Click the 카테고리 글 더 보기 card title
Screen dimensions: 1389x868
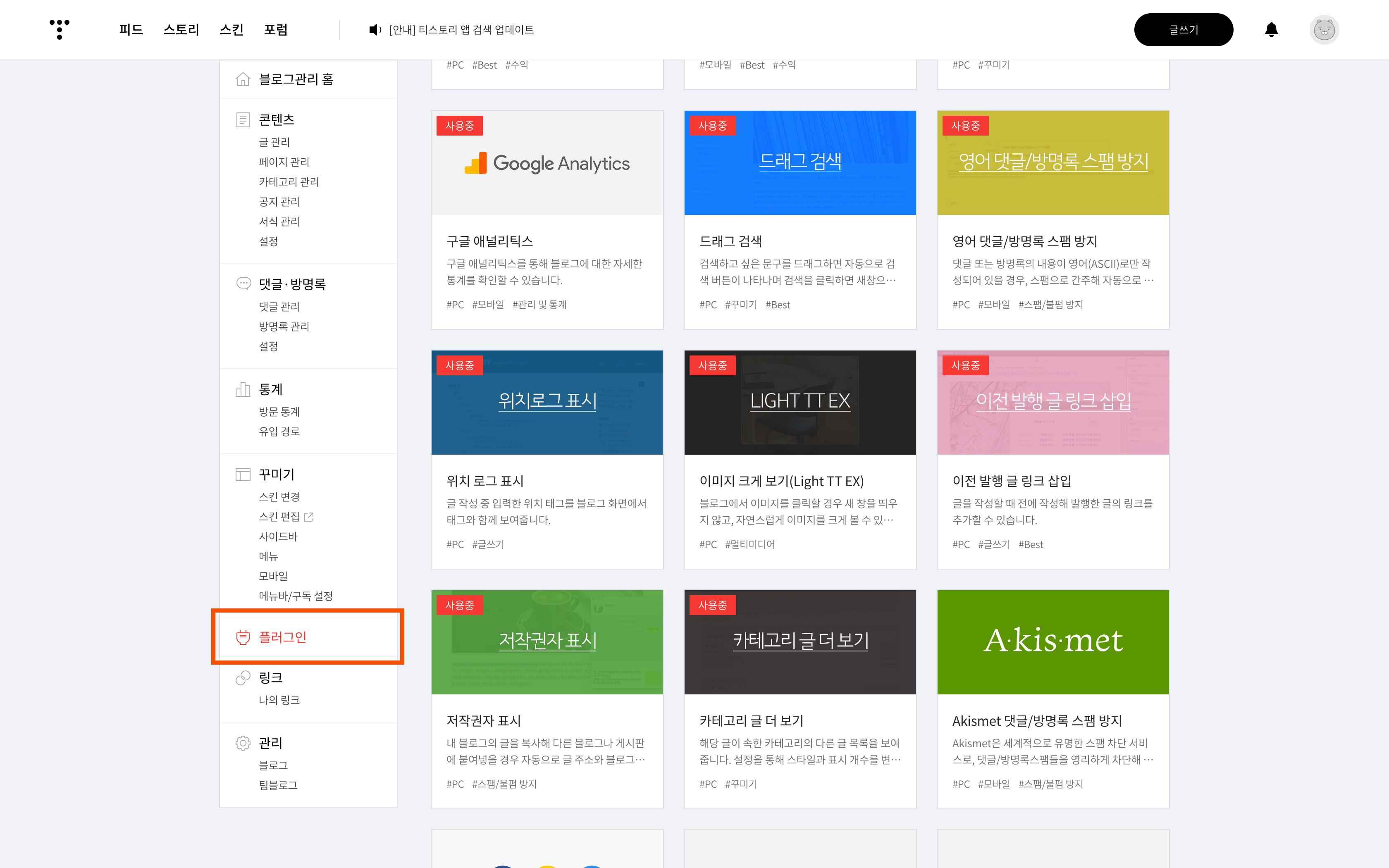[x=751, y=720]
